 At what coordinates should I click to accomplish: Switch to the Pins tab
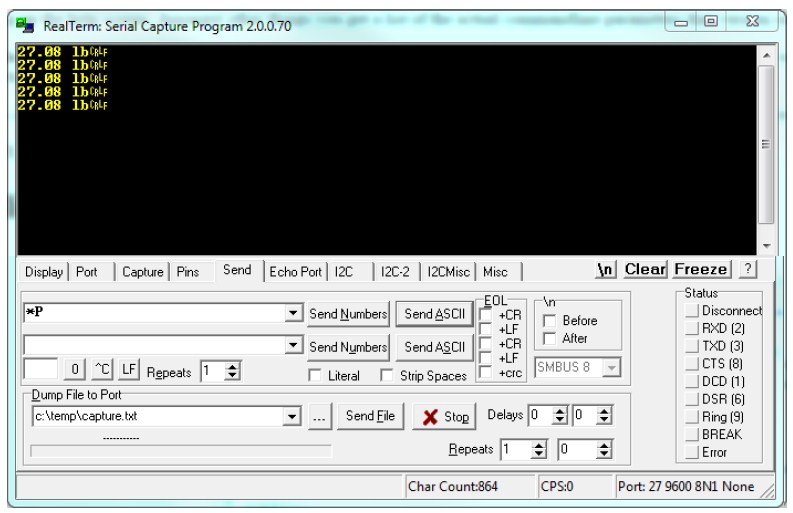pos(188,272)
